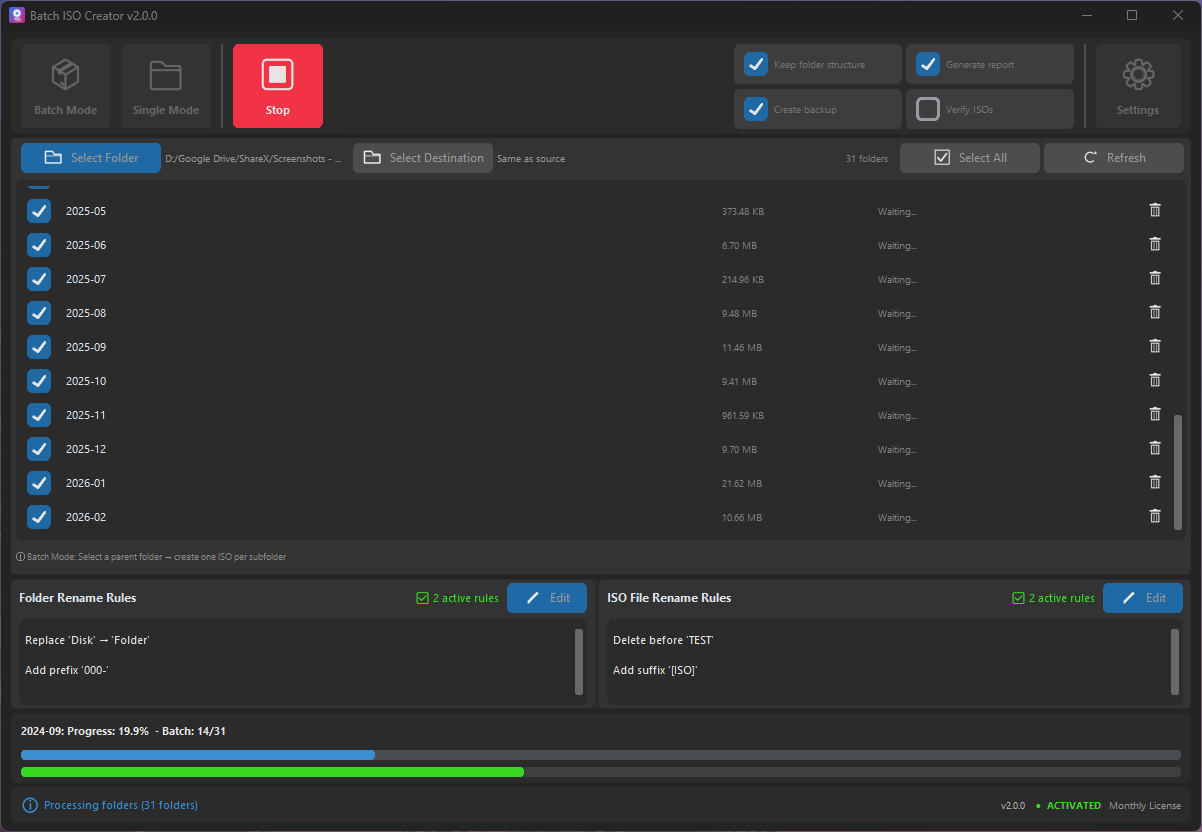Click the Batch ISO Creator app icon
This screenshot has width=1202, height=832.
(17, 15)
